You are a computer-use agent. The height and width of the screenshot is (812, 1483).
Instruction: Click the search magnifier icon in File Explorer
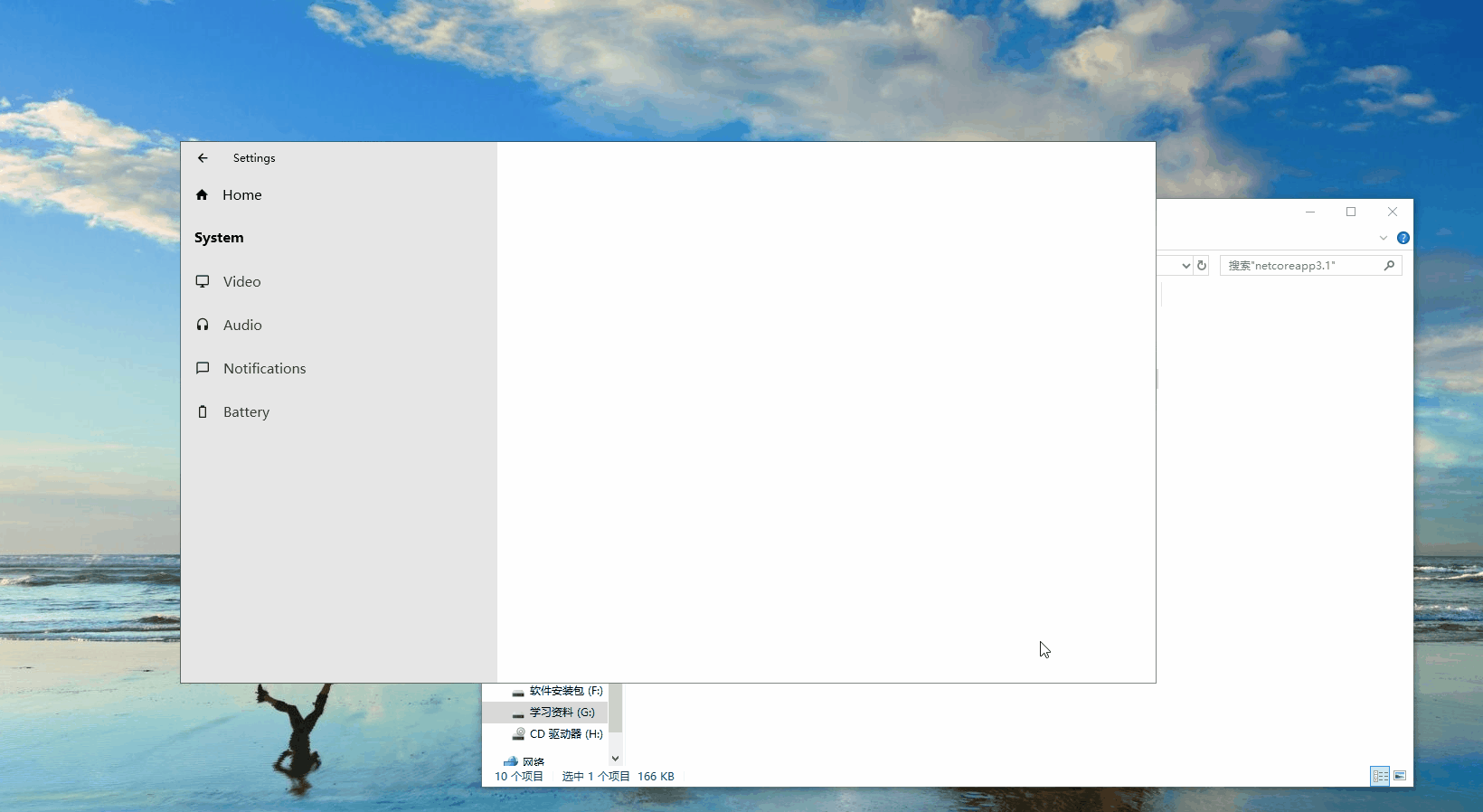coord(1390,265)
